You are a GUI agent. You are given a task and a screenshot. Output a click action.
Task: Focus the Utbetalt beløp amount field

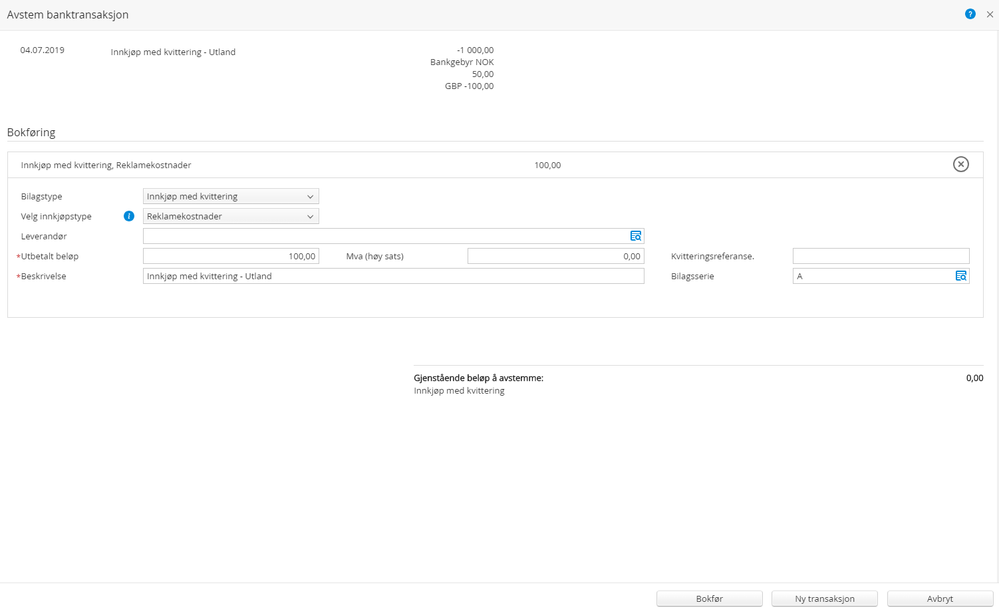click(x=231, y=256)
